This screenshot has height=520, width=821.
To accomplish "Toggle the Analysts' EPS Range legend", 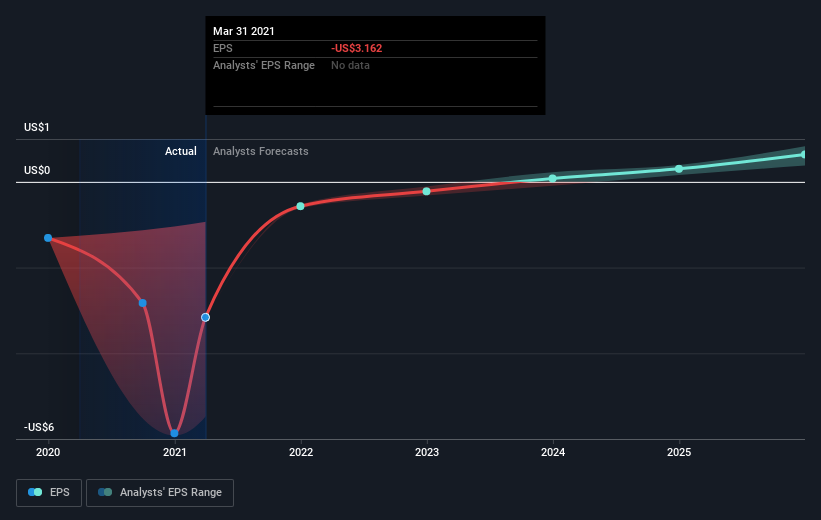I will (160, 492).
